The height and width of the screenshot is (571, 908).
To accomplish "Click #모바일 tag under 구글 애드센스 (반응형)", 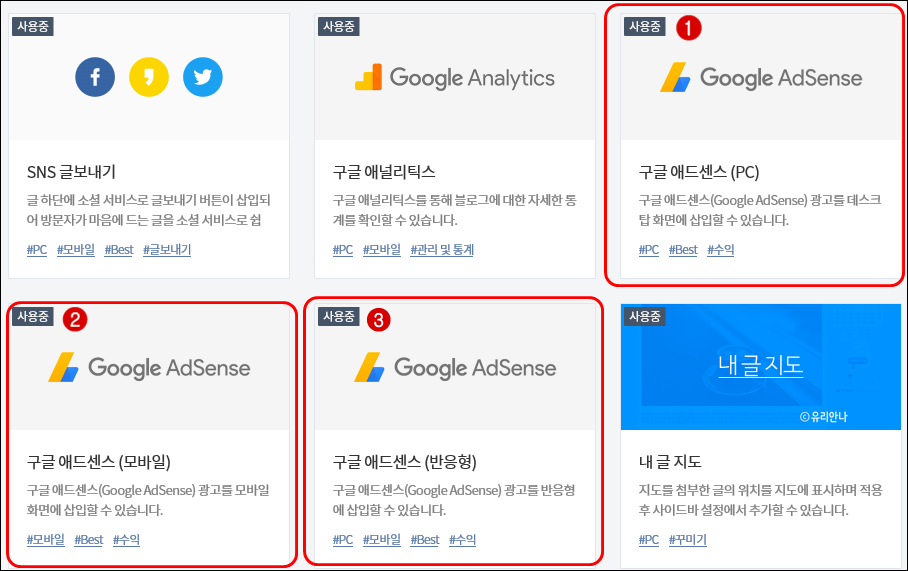I will pos(382,540).
